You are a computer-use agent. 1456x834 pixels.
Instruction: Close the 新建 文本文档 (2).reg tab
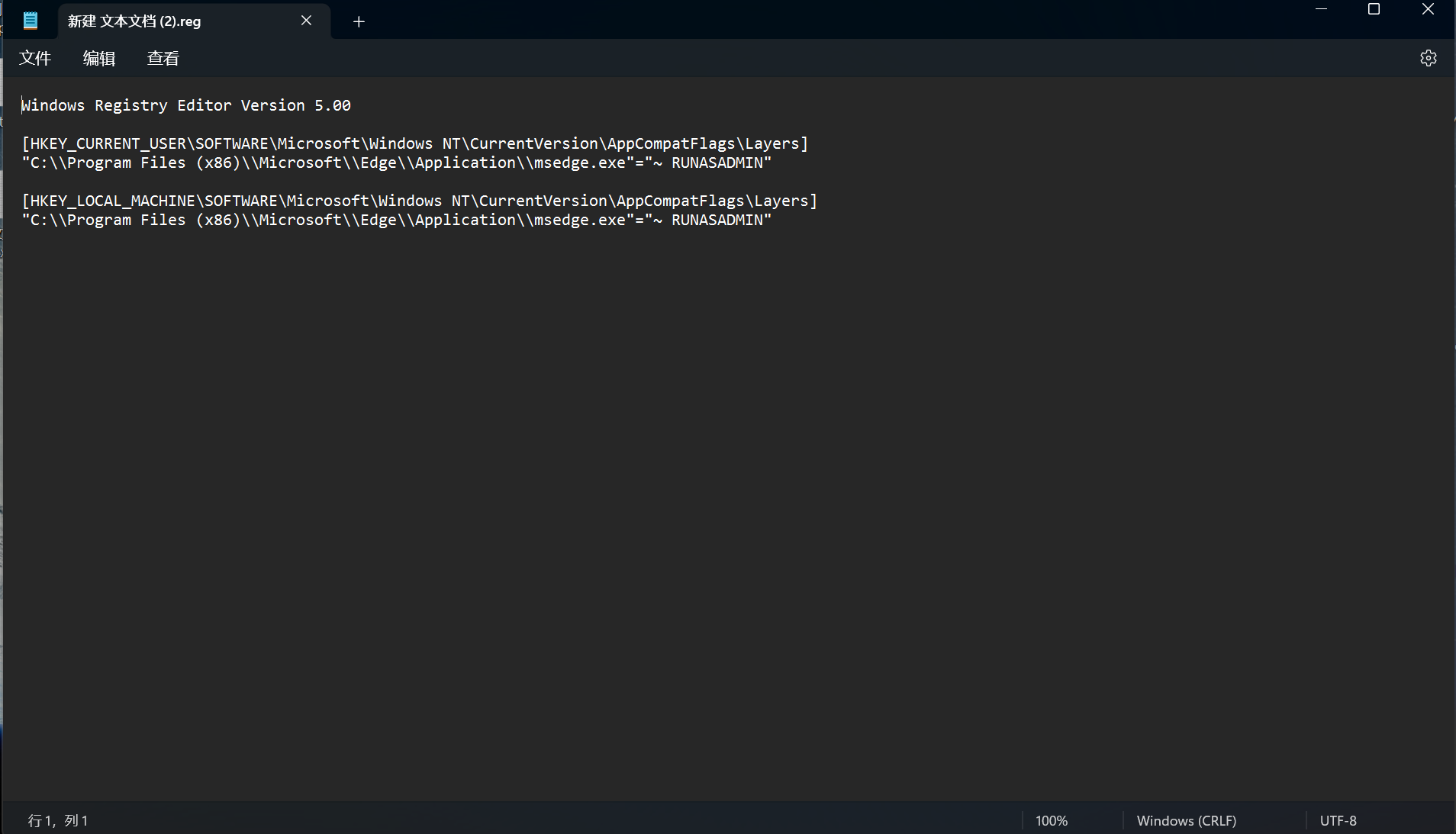coord(306,21)
